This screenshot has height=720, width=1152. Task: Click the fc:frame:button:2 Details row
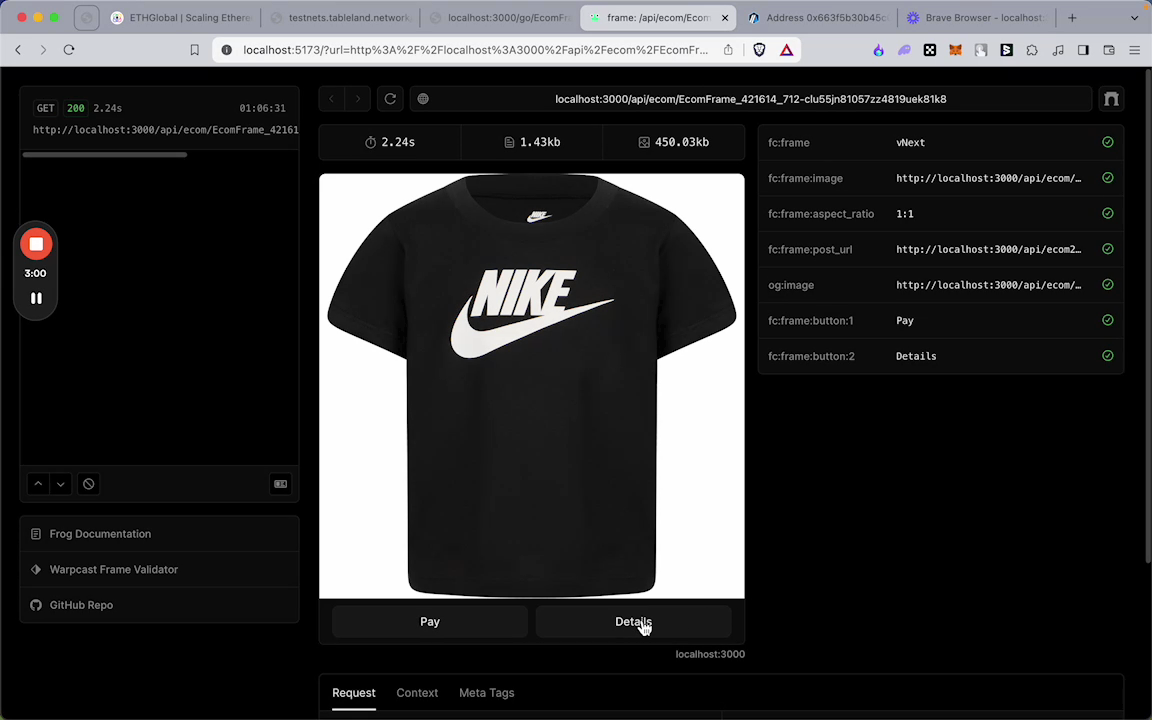[940, 356]
